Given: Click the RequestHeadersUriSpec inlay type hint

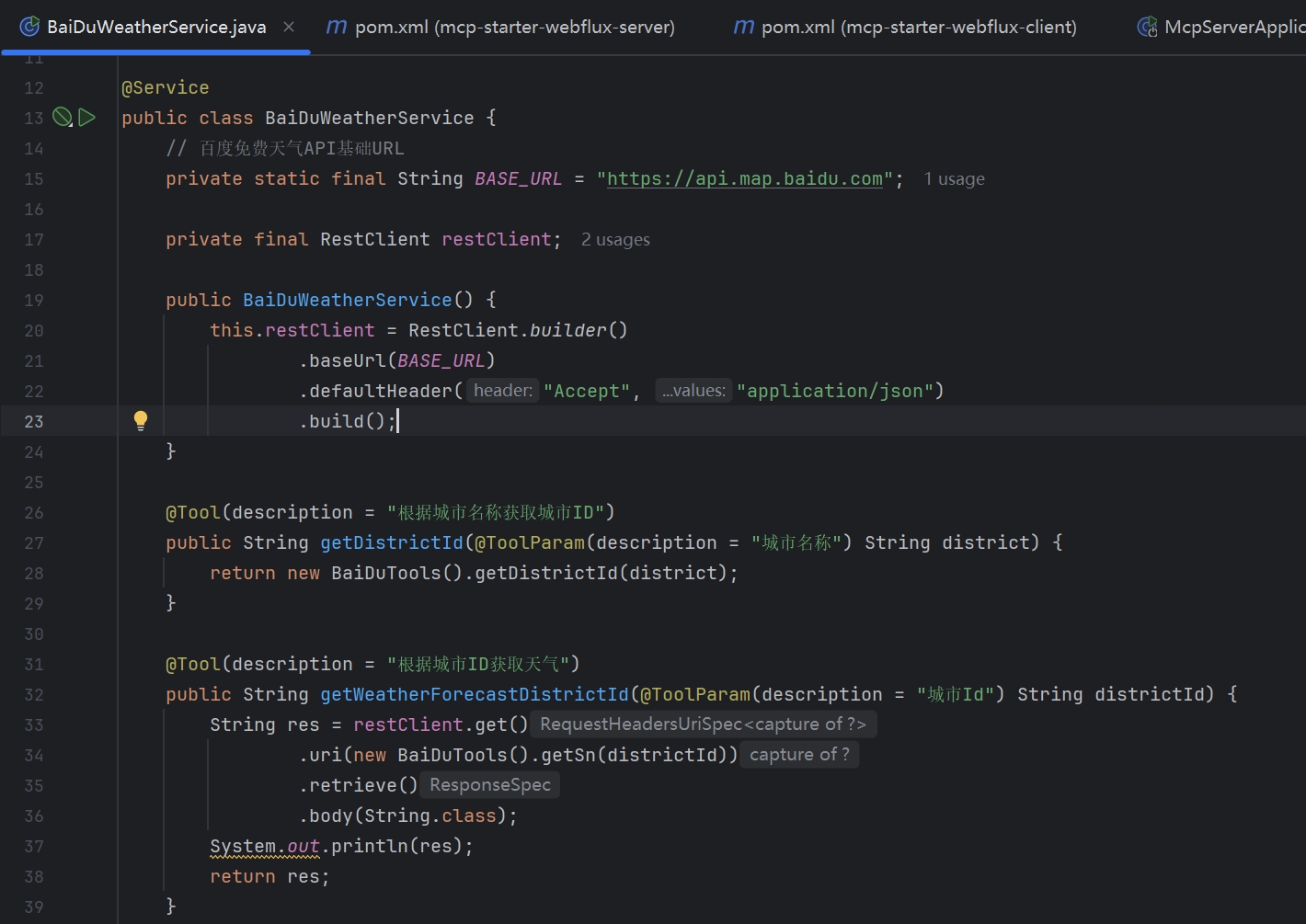Looking at the screenshot, I should pos(704,724).
